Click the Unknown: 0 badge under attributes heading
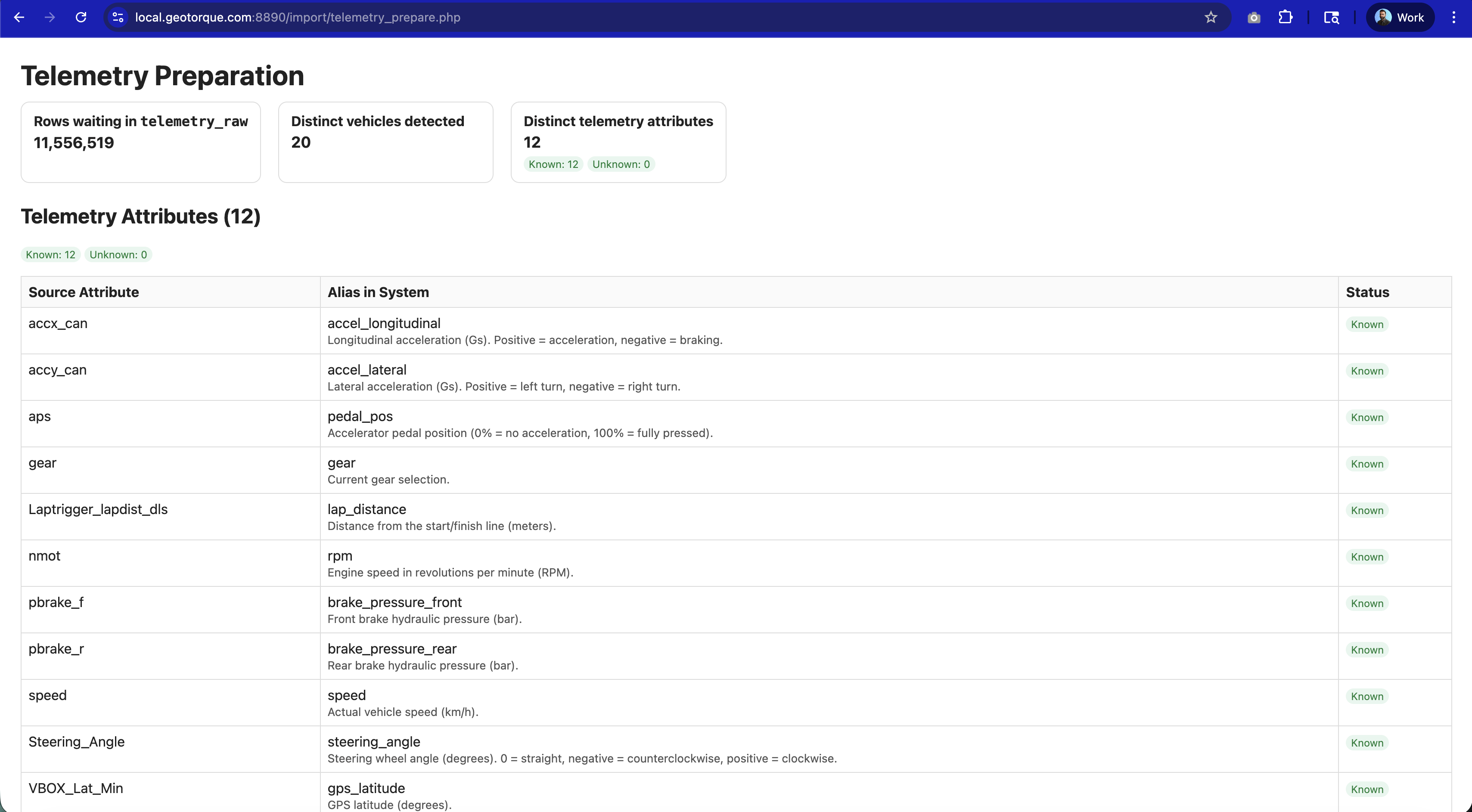The height and width of the screenshot is (812, 1472). click(x=118, y=255)
